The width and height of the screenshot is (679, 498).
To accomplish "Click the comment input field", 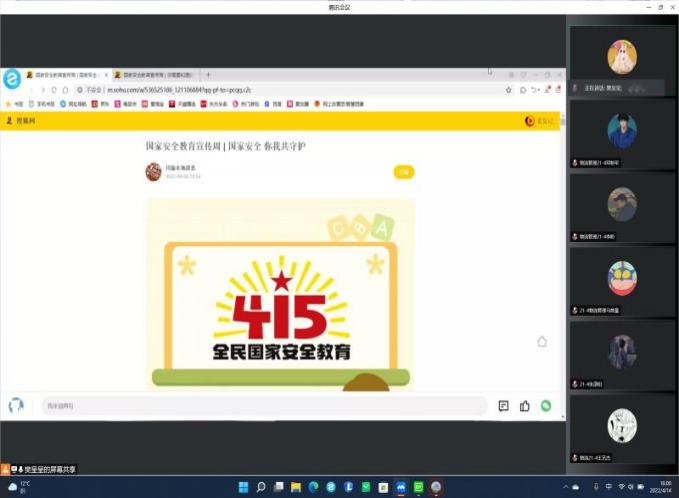I will (x=260, y=406).
